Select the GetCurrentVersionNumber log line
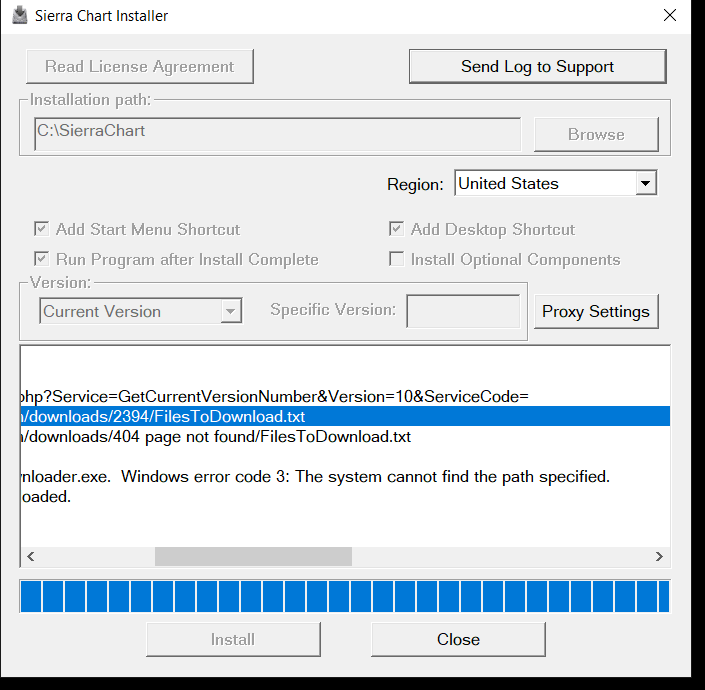This screenshot has width=705, height=690. (345, 396)
